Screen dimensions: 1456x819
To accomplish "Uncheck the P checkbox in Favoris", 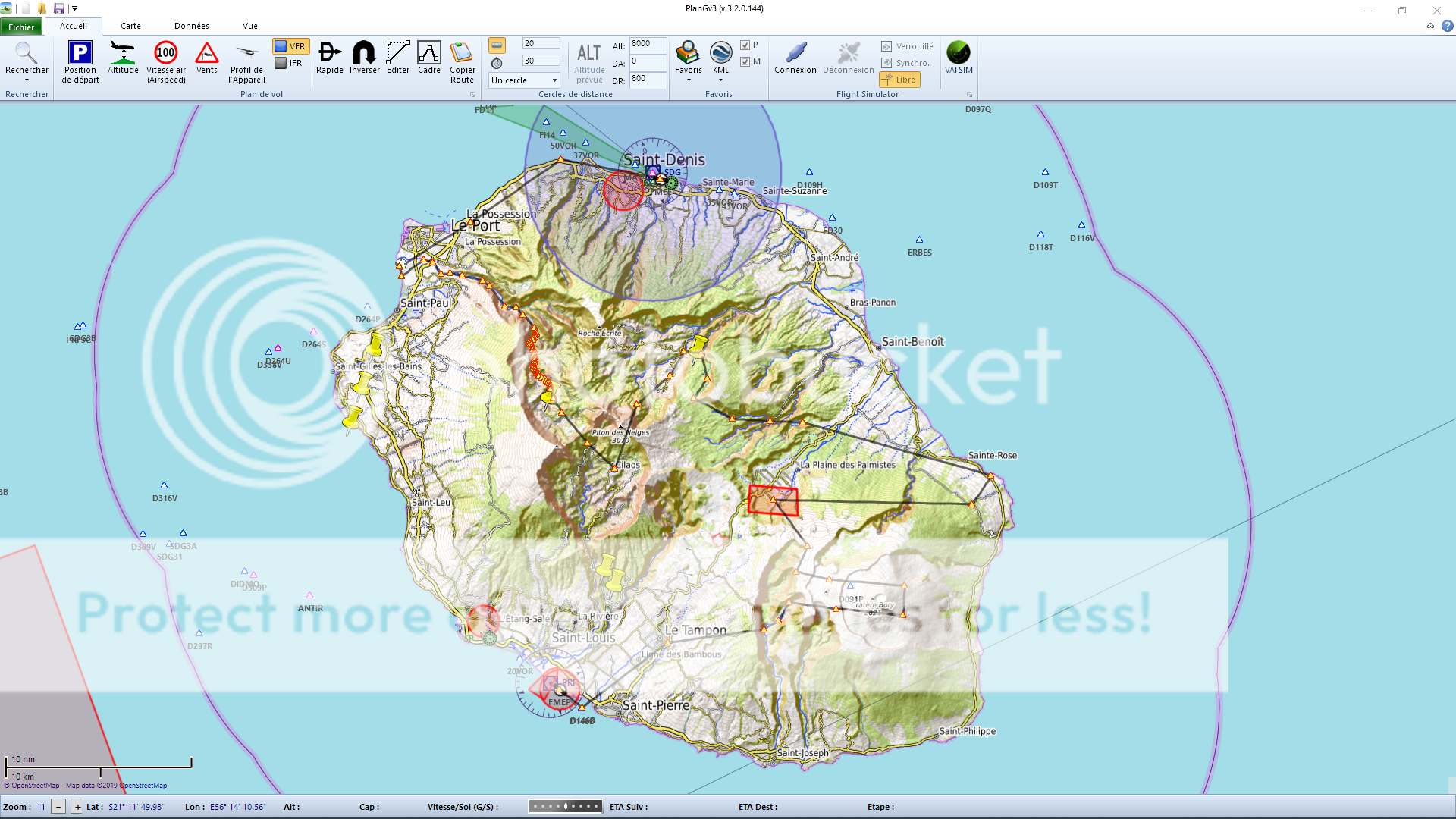I will pyautogui.click(x=745, y=45).
